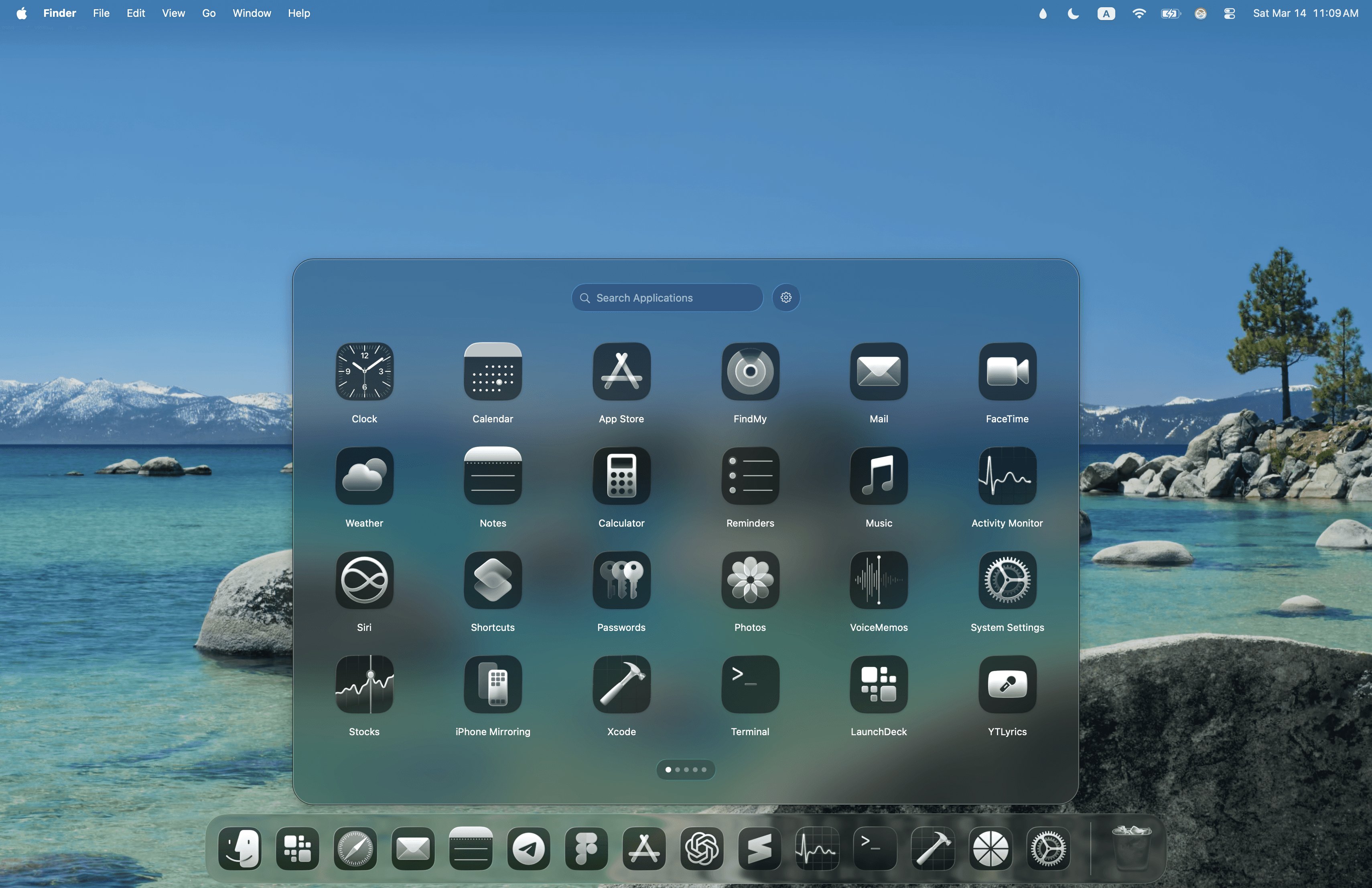Launch the Photos app
The height and width of the screenshot is (888, 1372).
[x=750, y=580]
